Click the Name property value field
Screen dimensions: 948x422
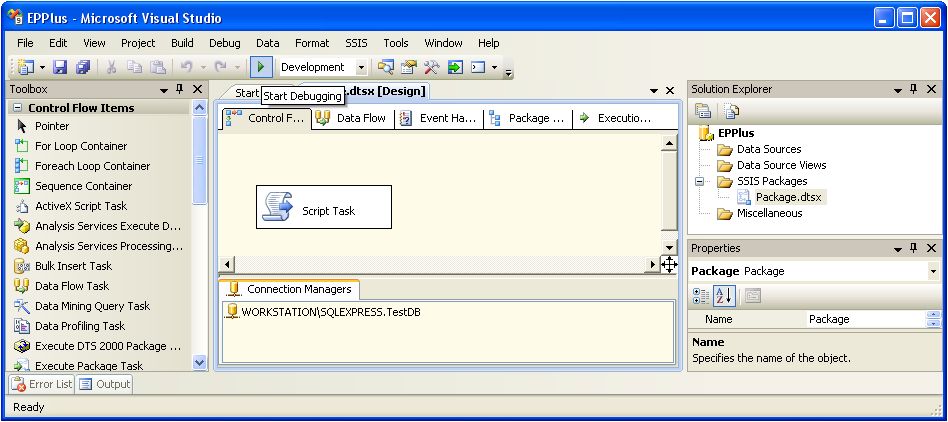pos(866,319)
